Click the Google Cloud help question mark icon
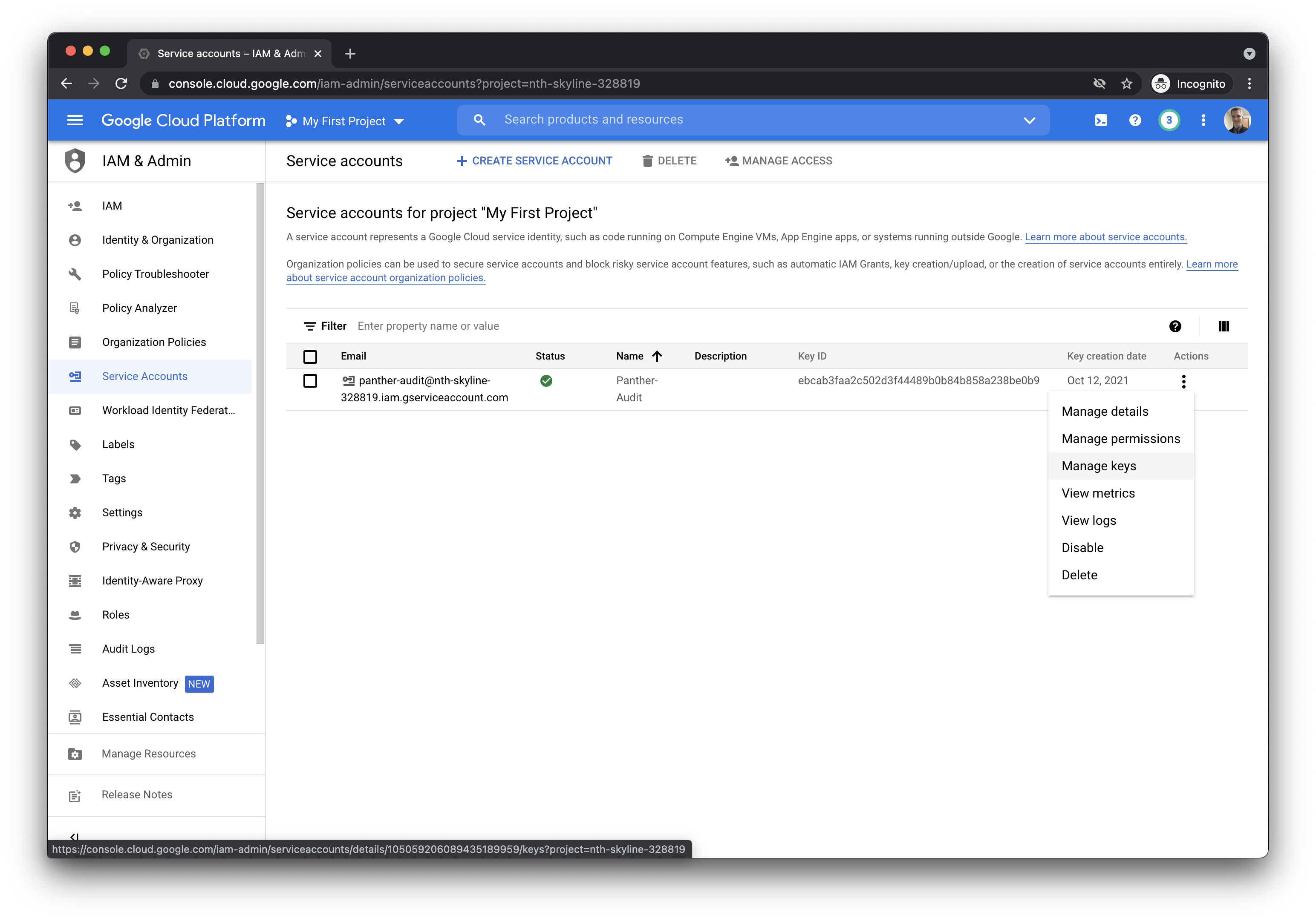Image resolution: width=1316 pixels, height=921 pixels. coord(1135,121)
